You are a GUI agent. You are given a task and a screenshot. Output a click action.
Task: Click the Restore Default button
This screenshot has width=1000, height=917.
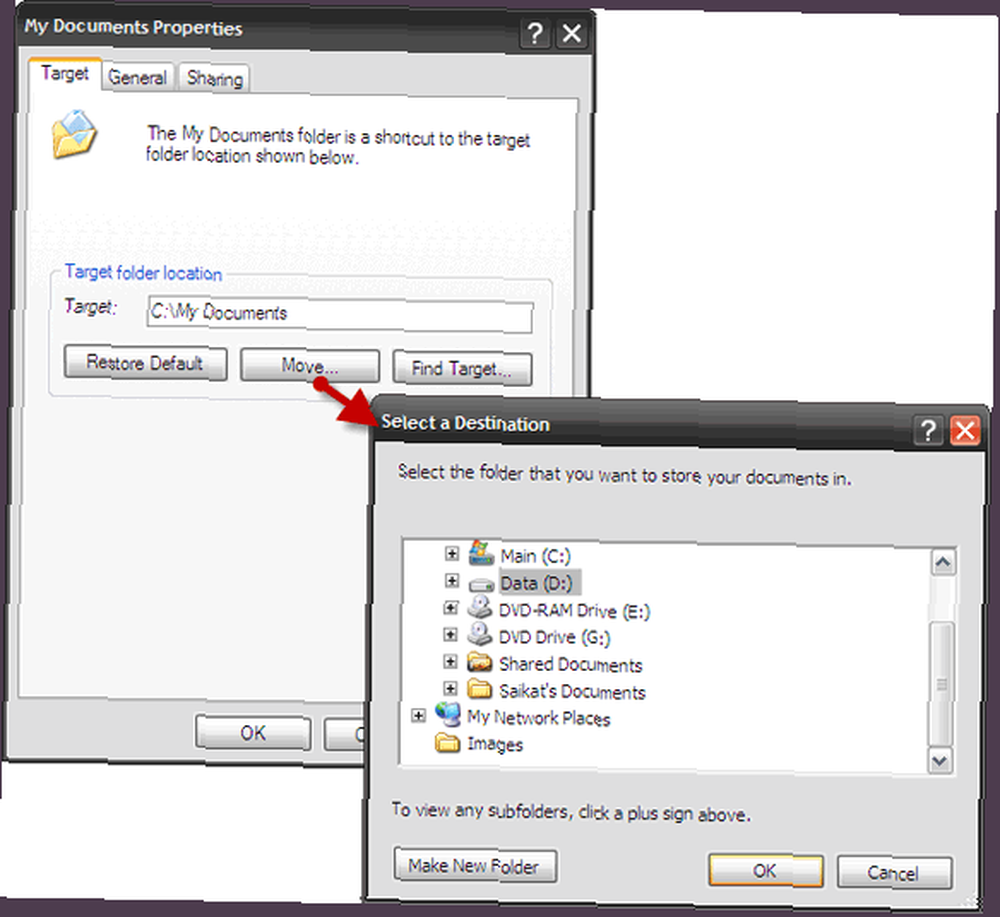point(145,363)
